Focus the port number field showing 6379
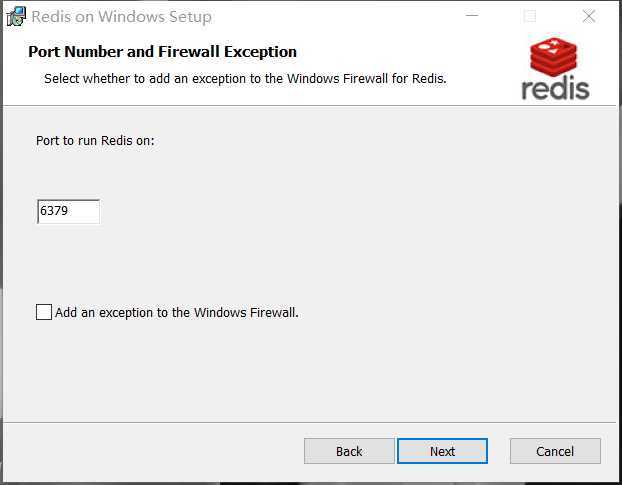622x485 pixels. pyautogui.click(x=68, y=211)
